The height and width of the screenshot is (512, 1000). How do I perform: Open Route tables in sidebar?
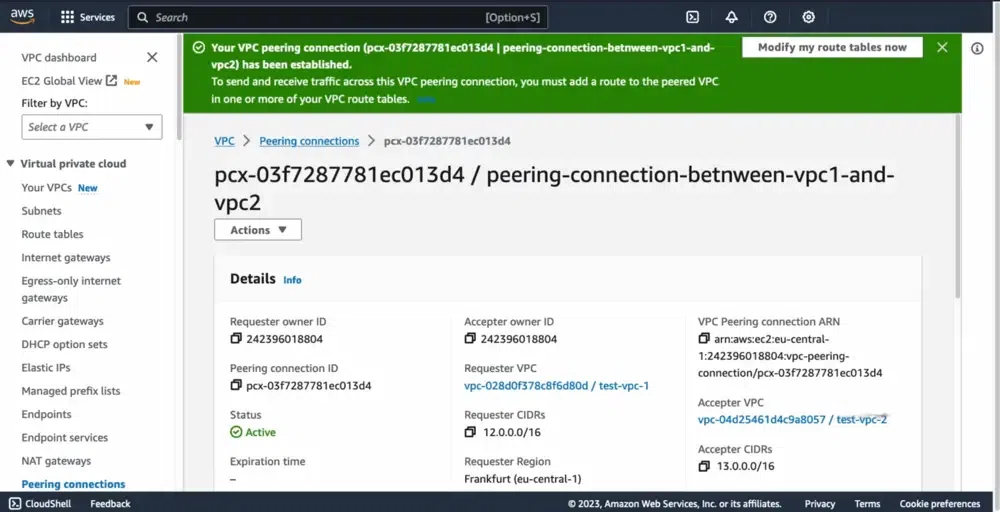pyautogui.click(x=52, y=234)
